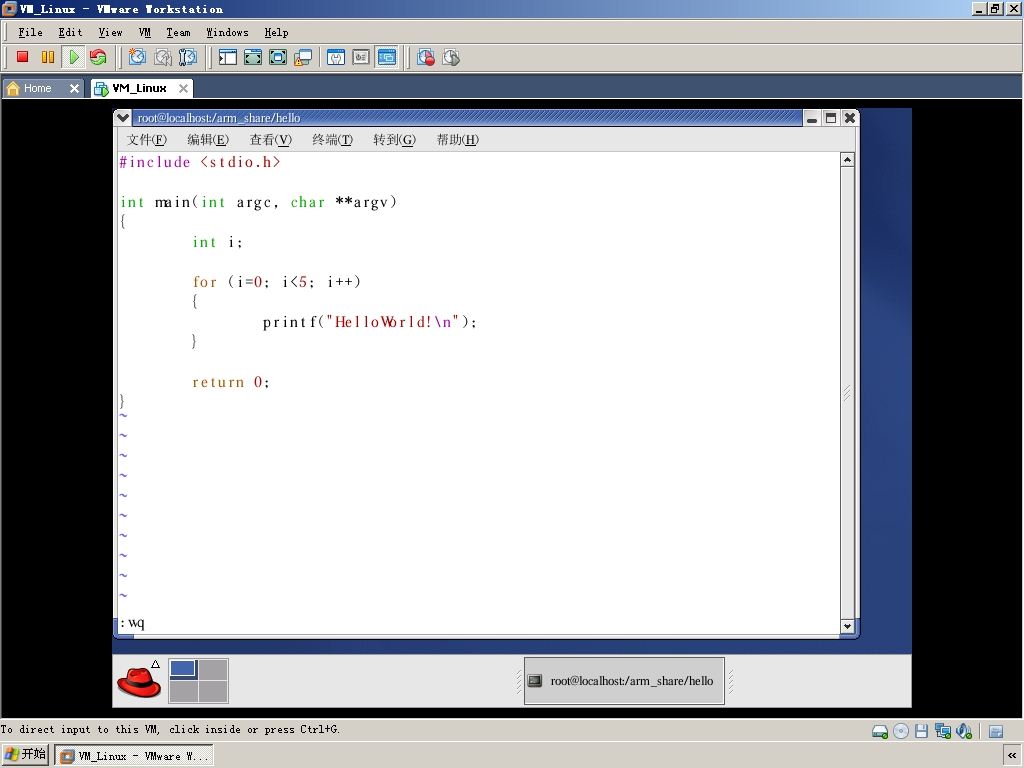This screenshot has height=768, width=1024.
Task: Click the terminal scrollbar down arrow
Action: coord(847,626)
